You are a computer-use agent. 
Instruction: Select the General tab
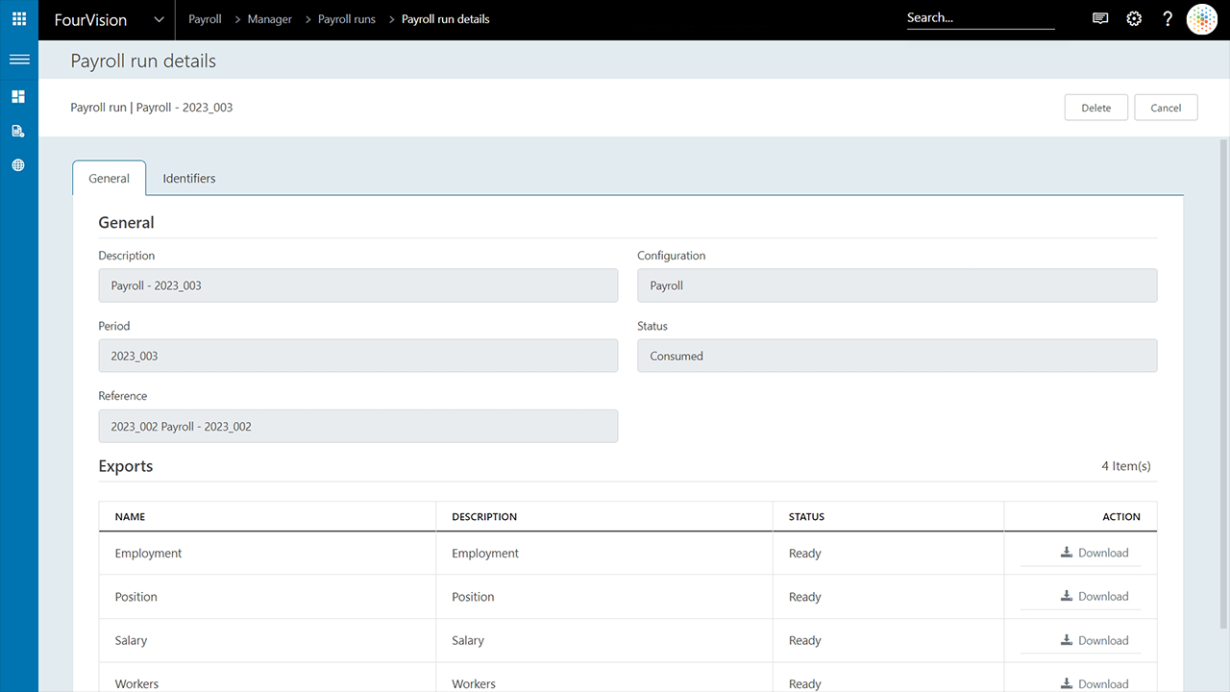108,178
